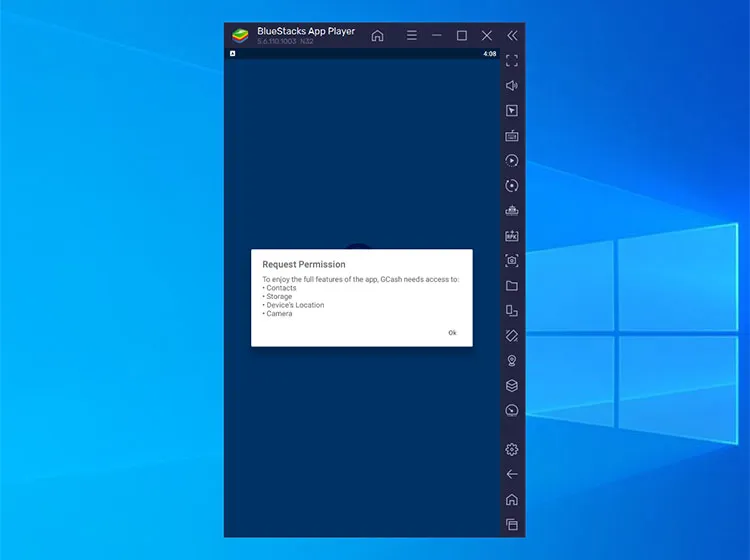Install APK using the APK icon
This screenshot has height=560, width=750.
tap(512, 236)
